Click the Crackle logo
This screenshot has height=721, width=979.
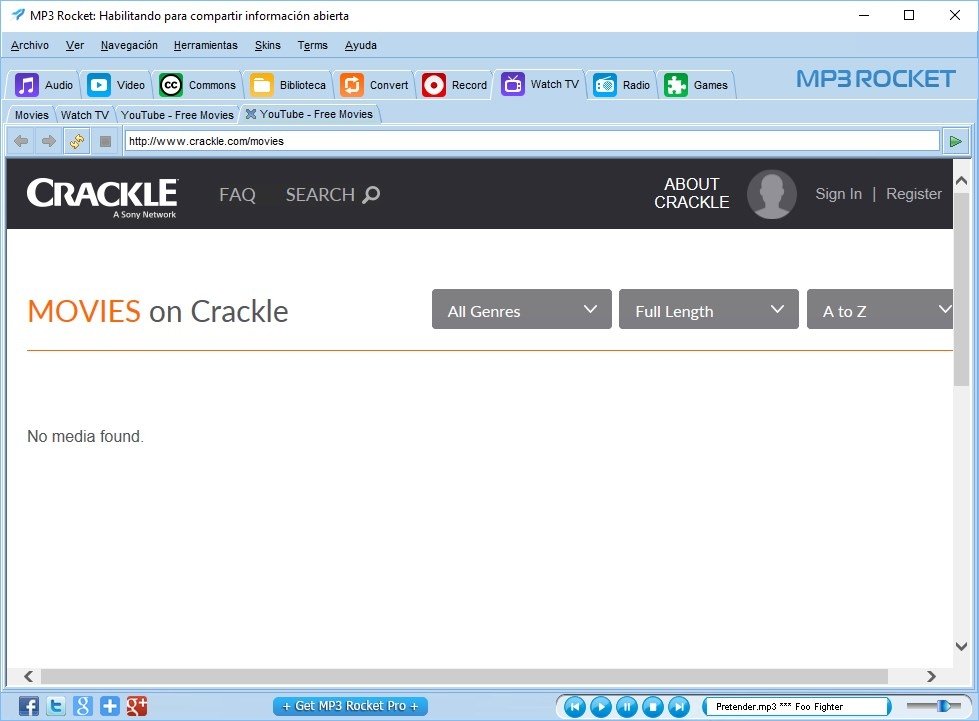tap(102, 197)
